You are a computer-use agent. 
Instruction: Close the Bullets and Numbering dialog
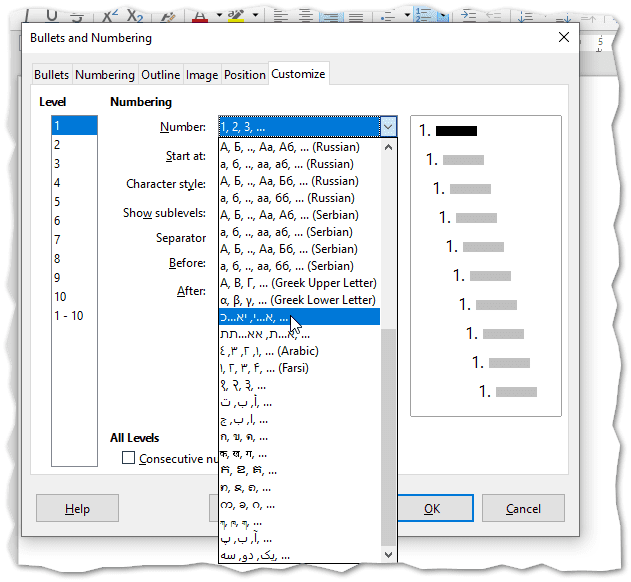(564, 37)
